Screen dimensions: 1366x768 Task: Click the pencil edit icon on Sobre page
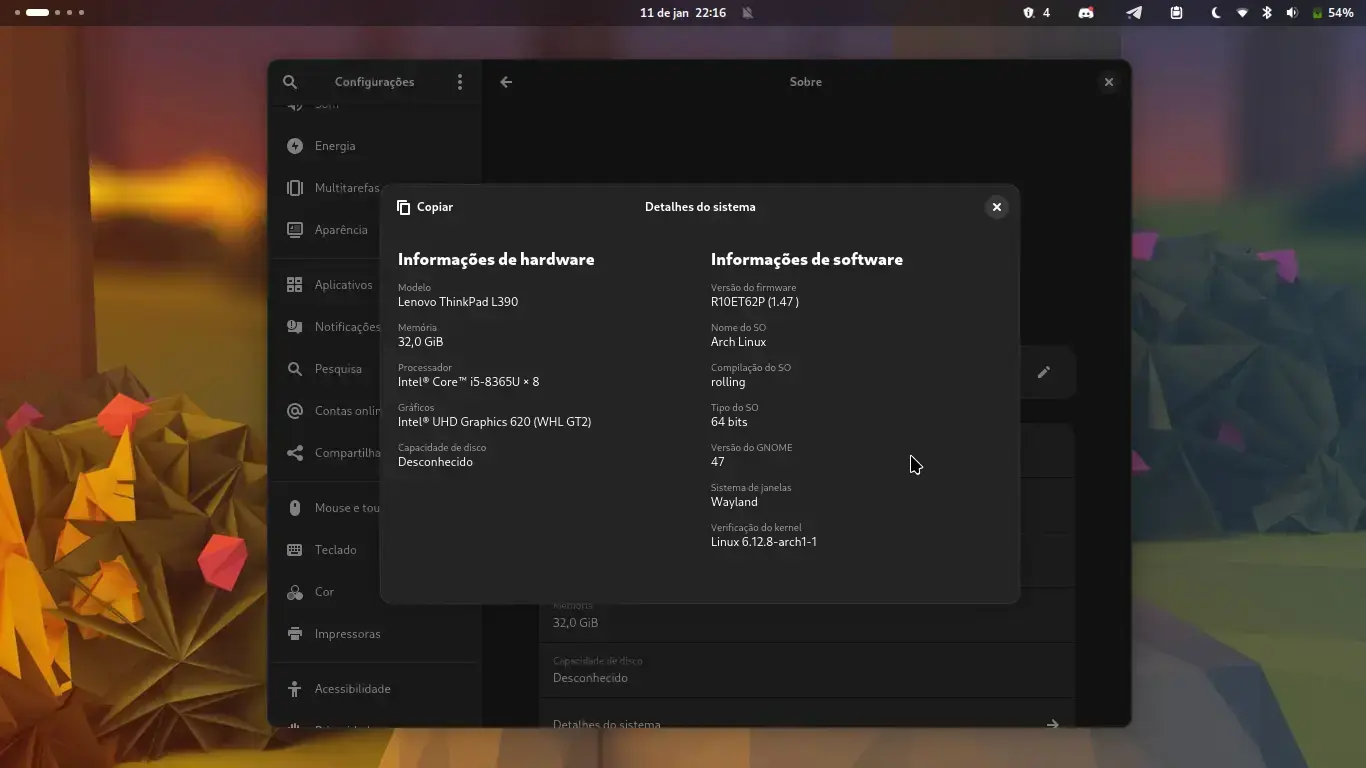(1043, 372)
